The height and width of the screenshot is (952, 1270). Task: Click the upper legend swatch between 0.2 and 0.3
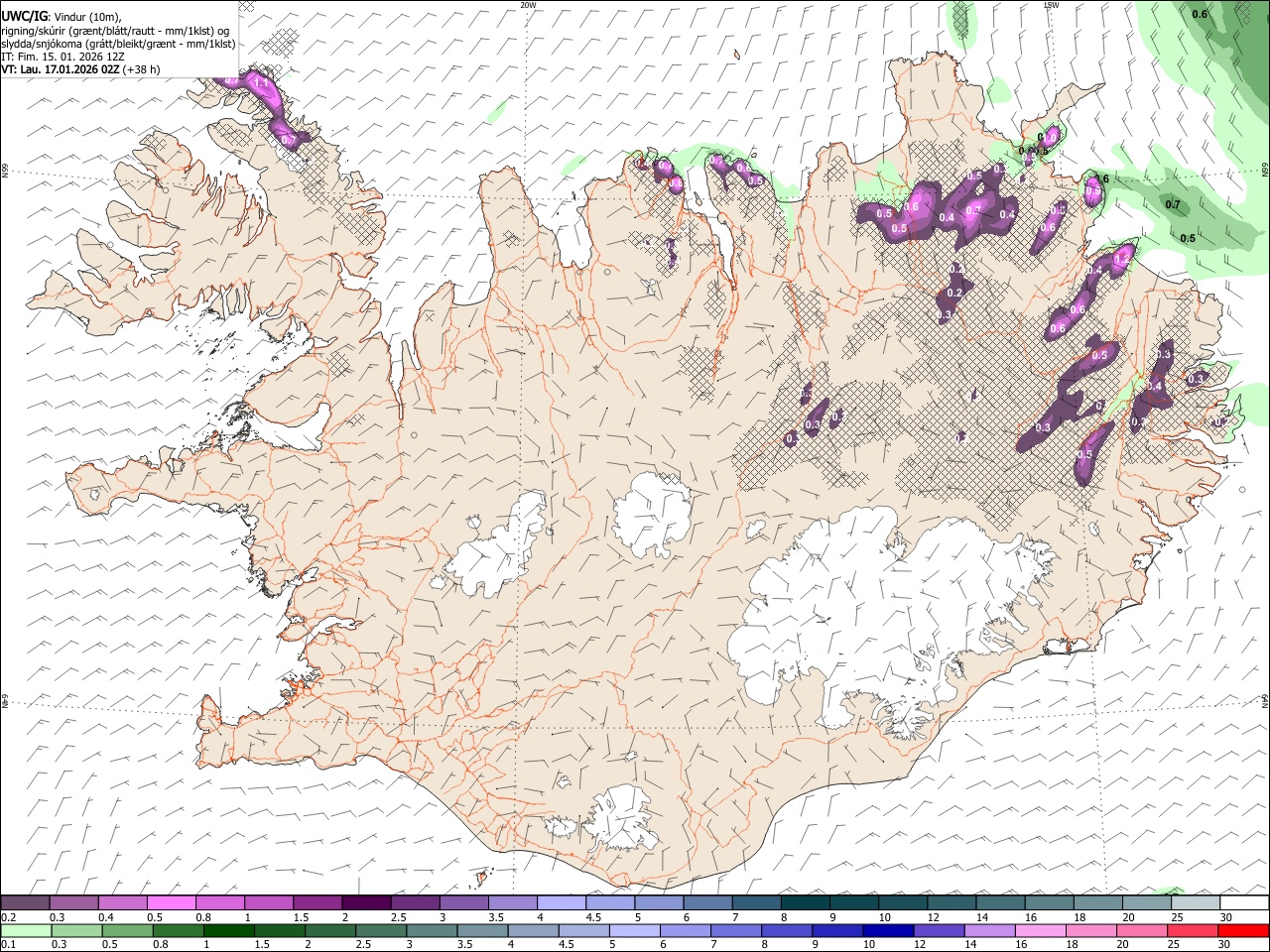point(26,902)
